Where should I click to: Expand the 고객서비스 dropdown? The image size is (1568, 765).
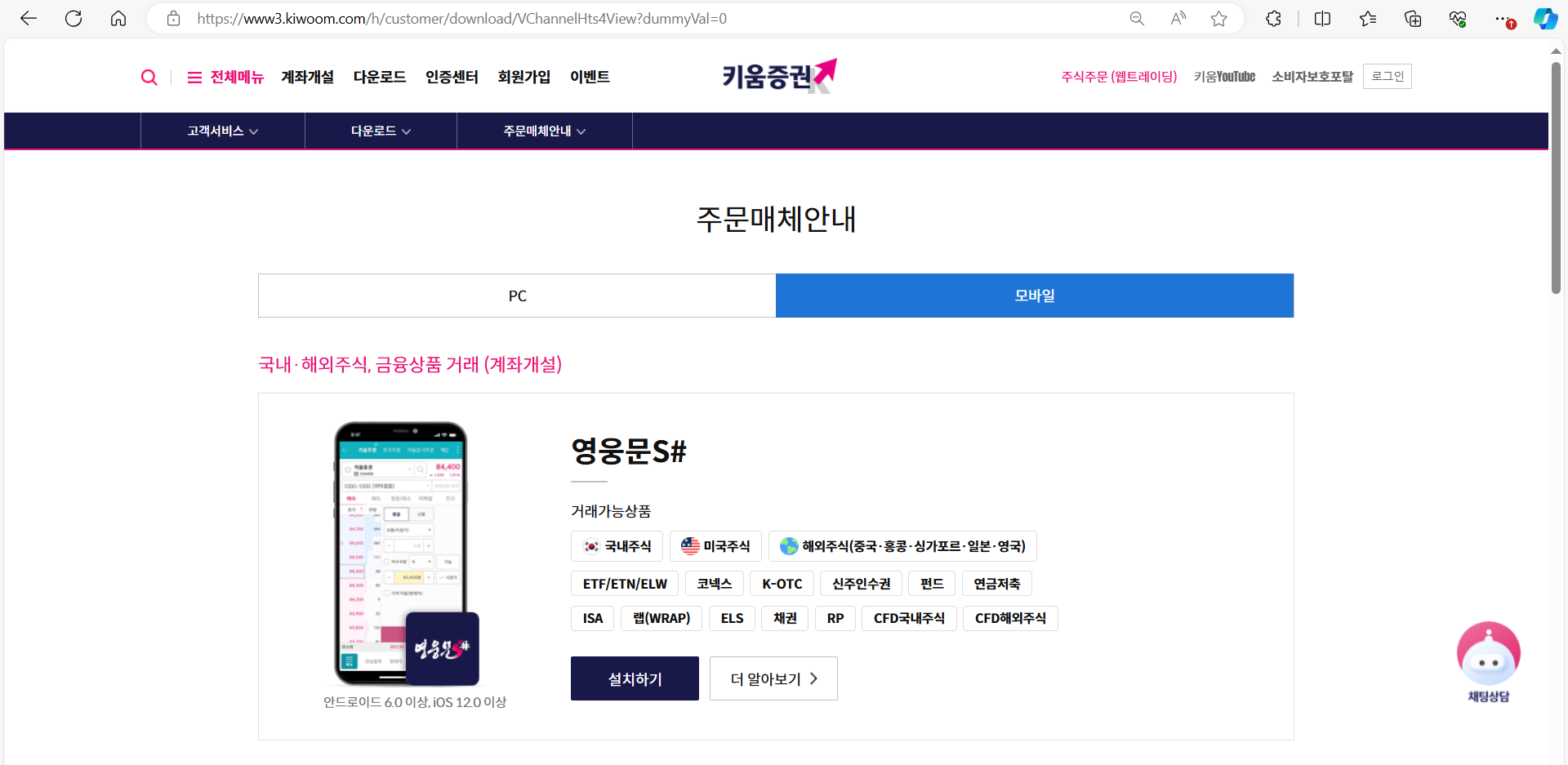[223, 131]
